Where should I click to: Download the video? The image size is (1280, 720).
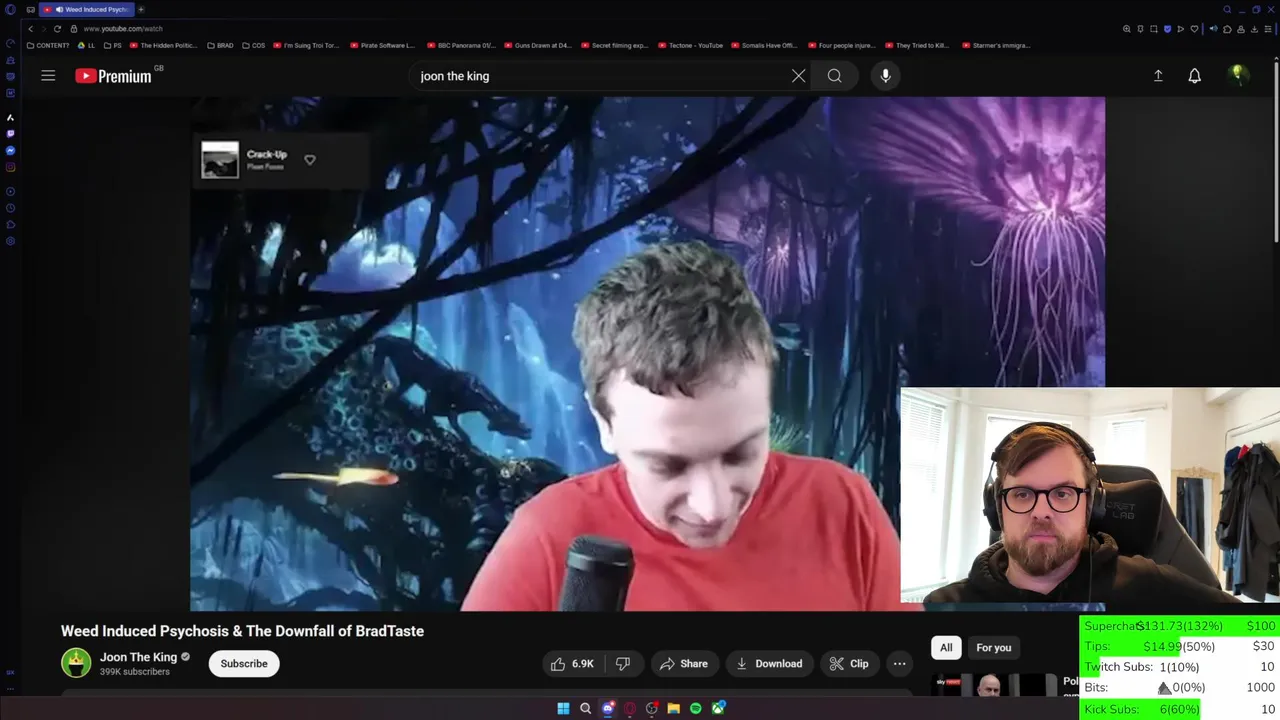tap(769, 664)
